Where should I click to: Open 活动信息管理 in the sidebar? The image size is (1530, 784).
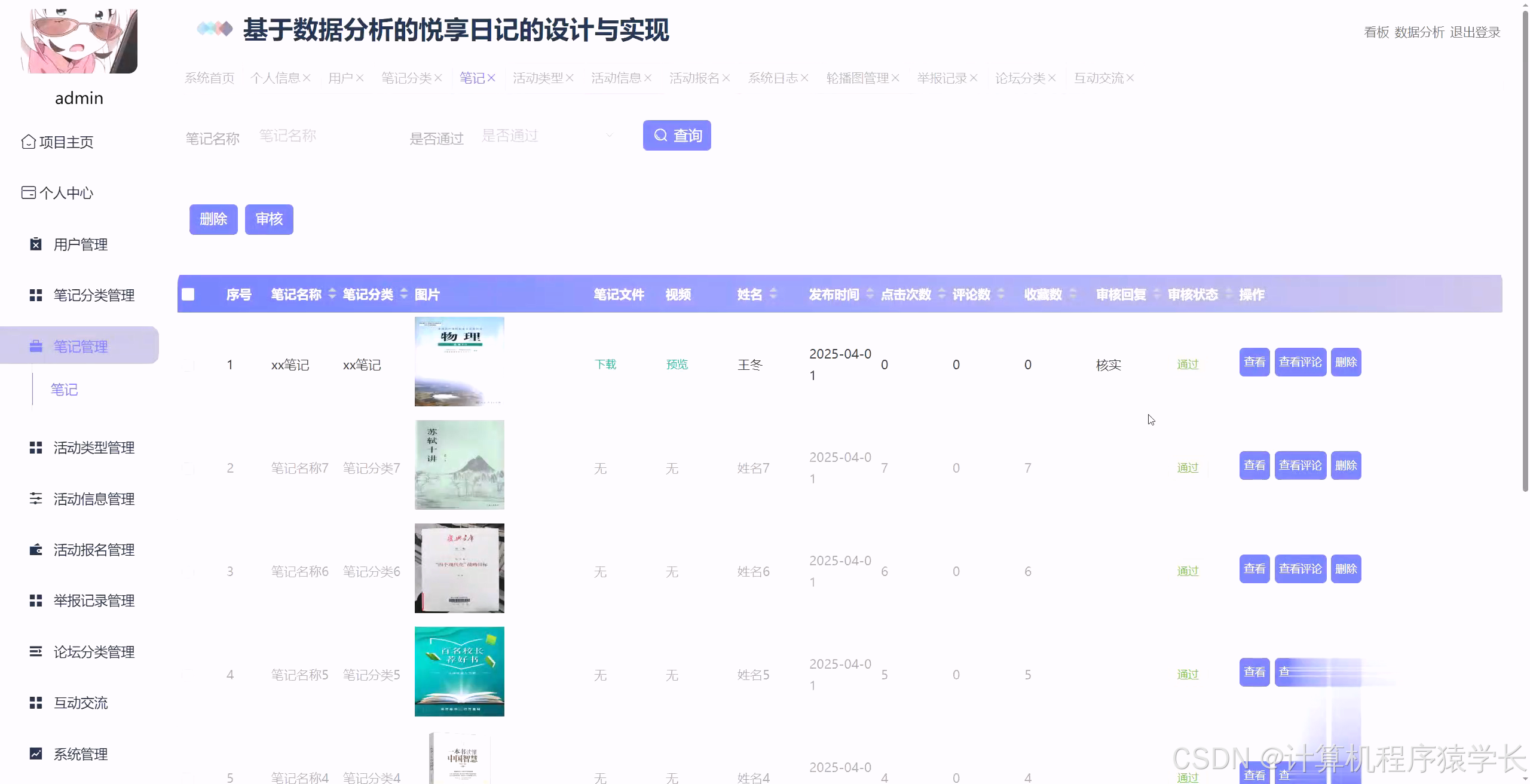tap(94, 499)
